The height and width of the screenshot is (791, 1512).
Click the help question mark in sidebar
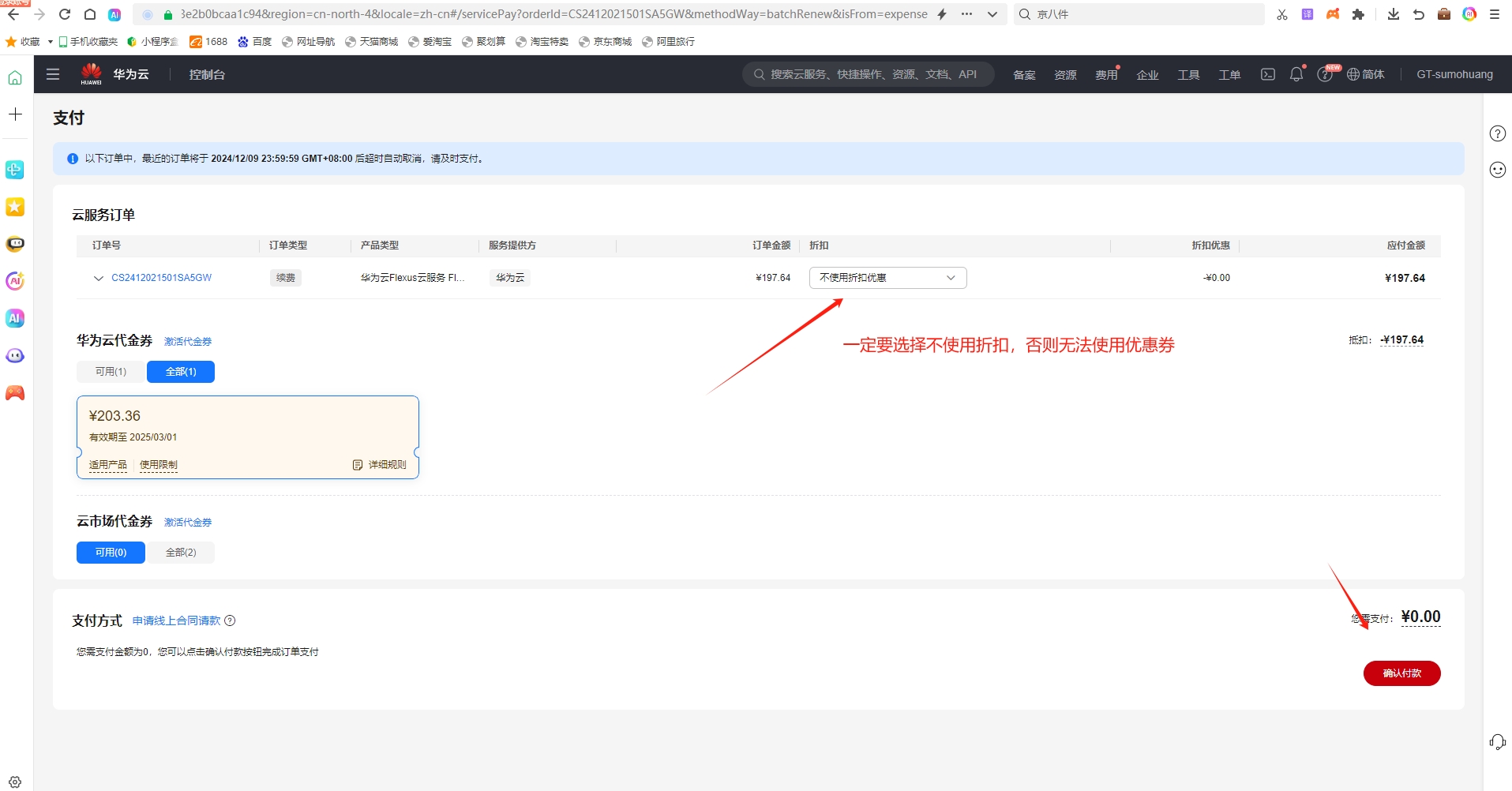1497,133
